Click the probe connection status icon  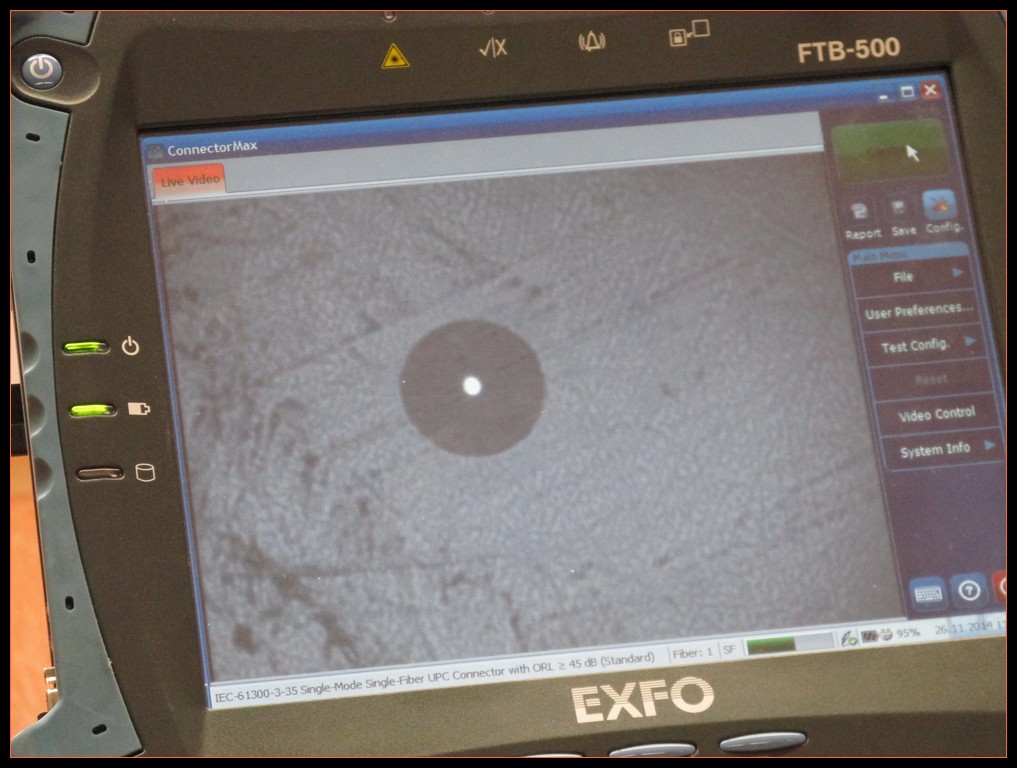(848, 638)
